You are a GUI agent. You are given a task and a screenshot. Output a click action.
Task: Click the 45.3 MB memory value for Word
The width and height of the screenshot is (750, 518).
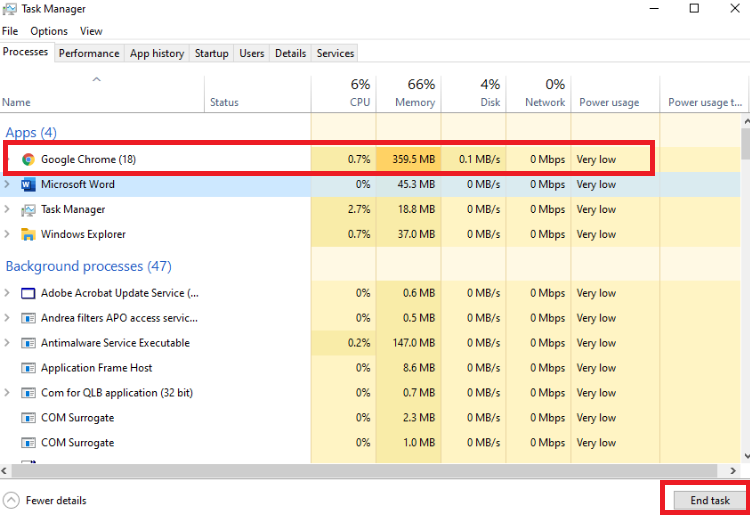coord(416,184)
